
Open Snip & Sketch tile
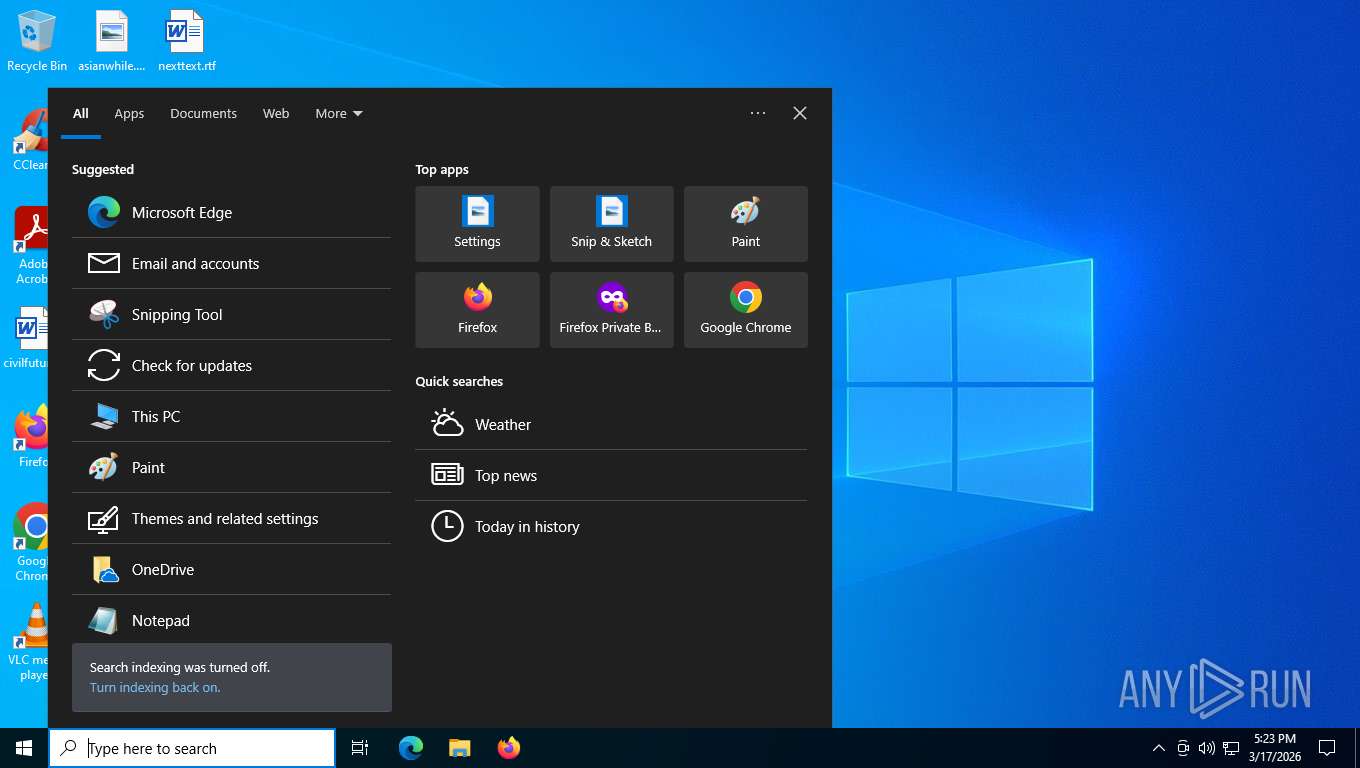[x=611, y=224]
